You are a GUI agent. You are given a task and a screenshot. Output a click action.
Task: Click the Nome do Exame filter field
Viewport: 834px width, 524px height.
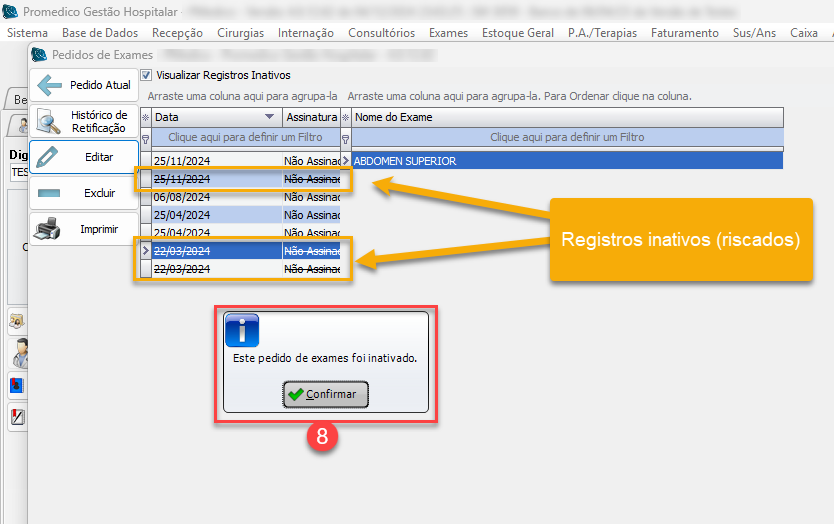[566, 138]
